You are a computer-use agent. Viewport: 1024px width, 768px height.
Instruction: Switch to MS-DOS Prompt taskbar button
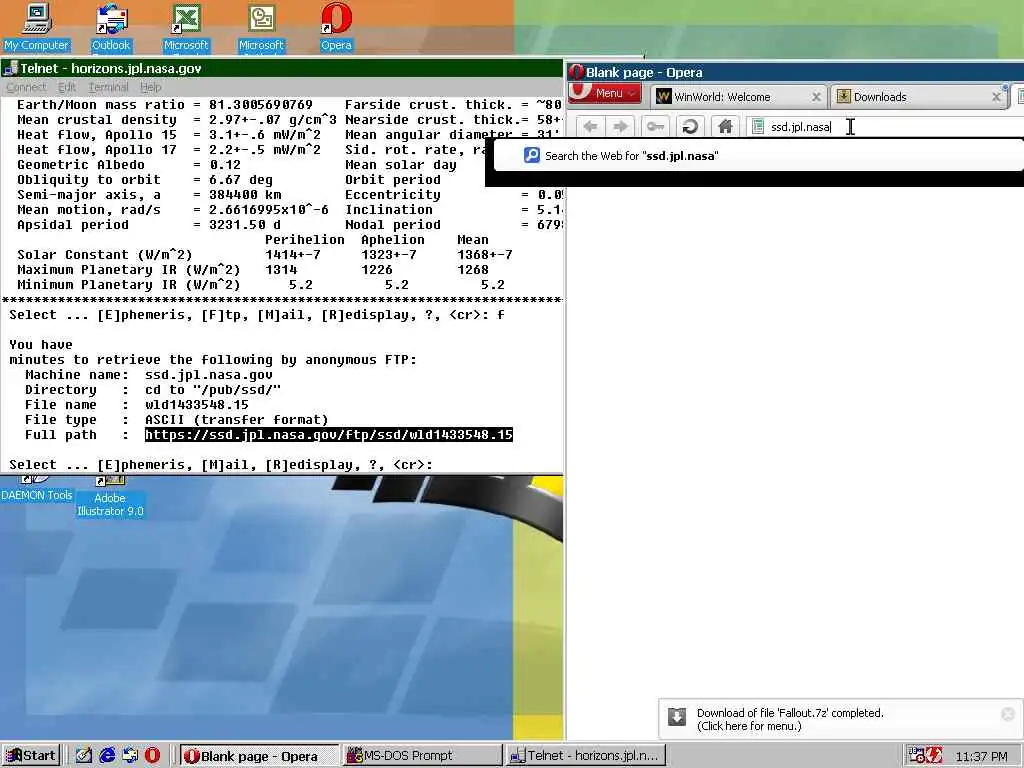[423, 756]
